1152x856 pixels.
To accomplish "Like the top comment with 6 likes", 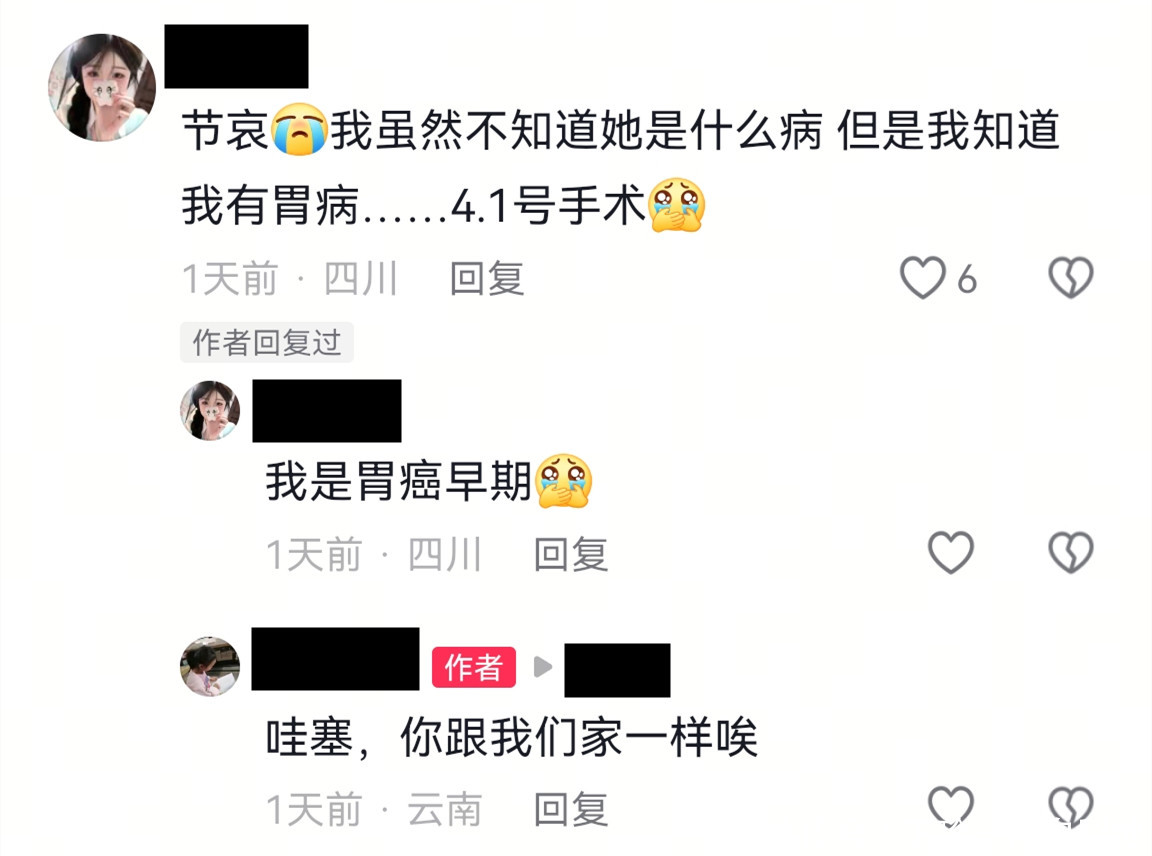I will pos(923,277).
